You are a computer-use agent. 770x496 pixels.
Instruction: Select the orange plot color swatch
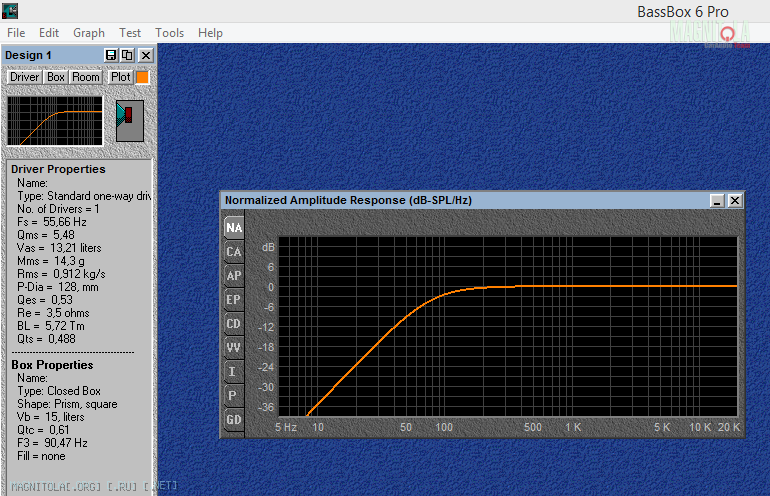(x=142, y=78)
